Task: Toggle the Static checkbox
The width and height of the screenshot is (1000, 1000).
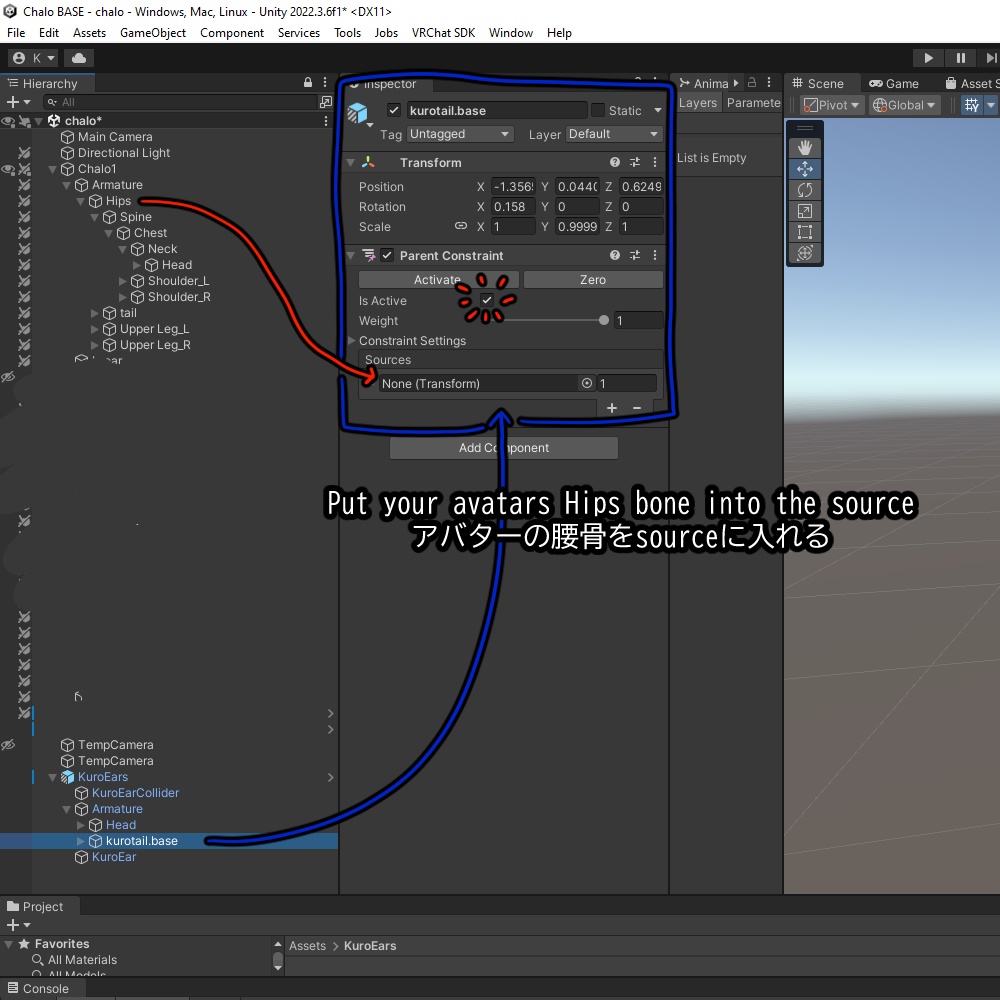Action: click(598, 110)
